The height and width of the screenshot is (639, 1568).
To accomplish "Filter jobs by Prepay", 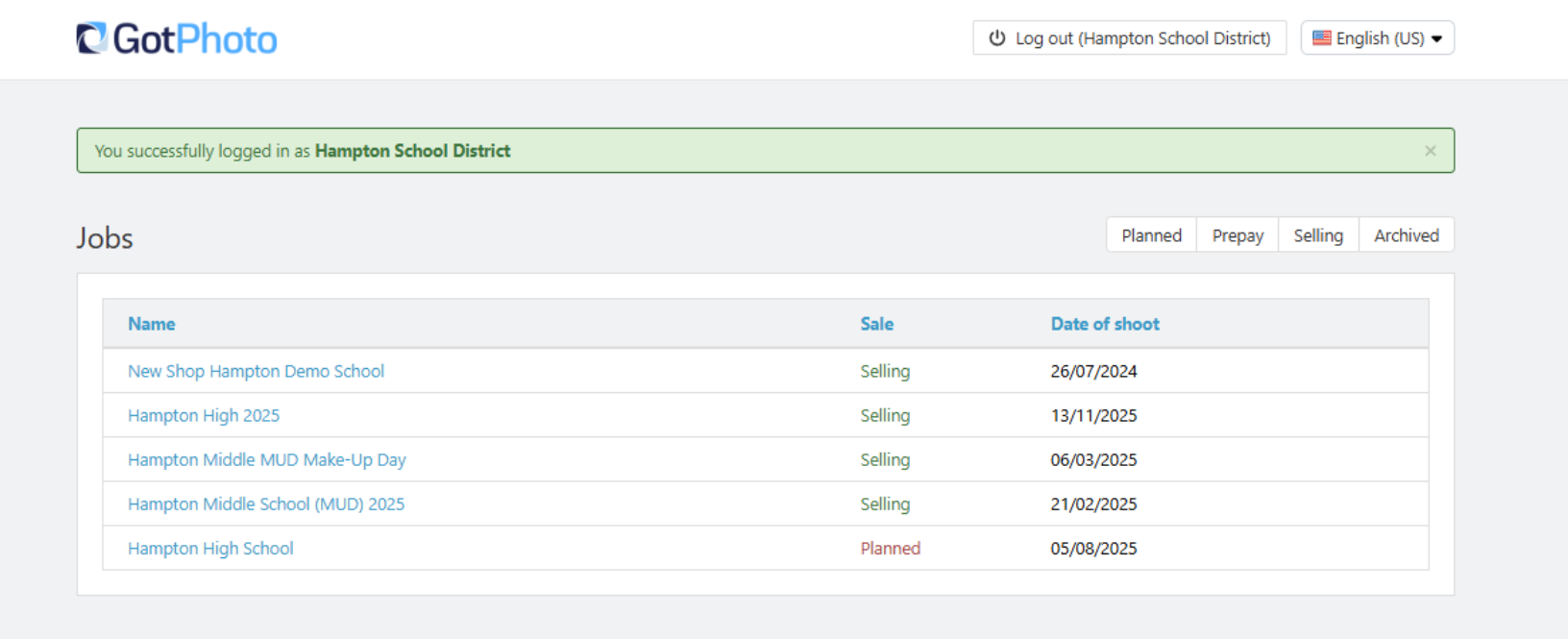I will pos(1237,235).
